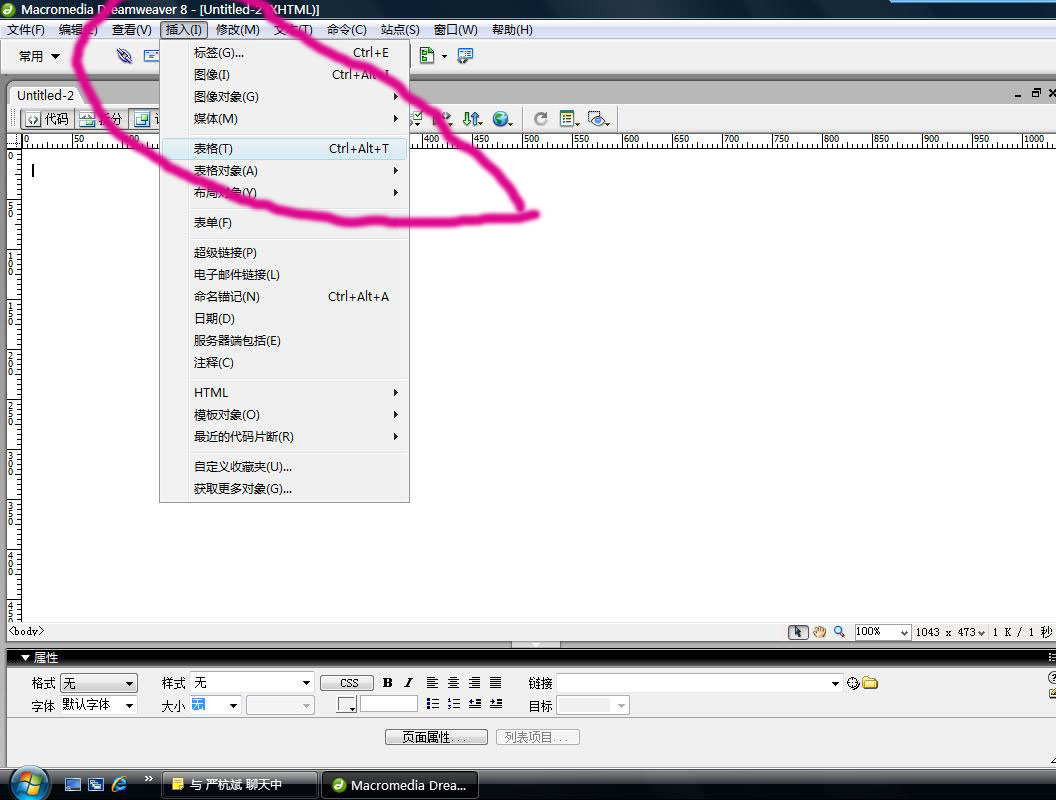
Task: Open the View Options icon menu
Action: pos(569,119)
